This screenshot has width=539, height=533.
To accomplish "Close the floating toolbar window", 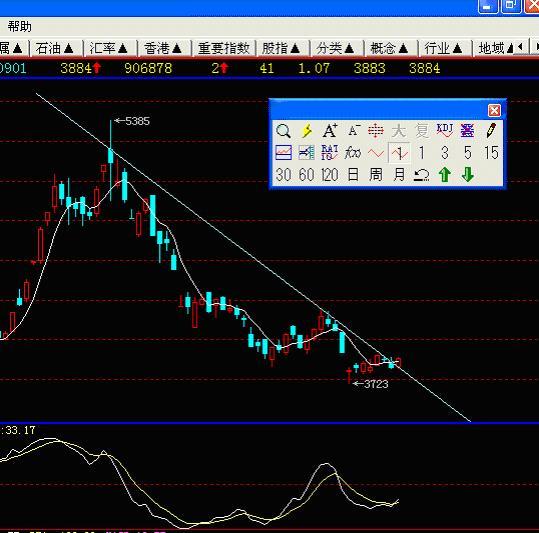I will [x=494, y=111].
